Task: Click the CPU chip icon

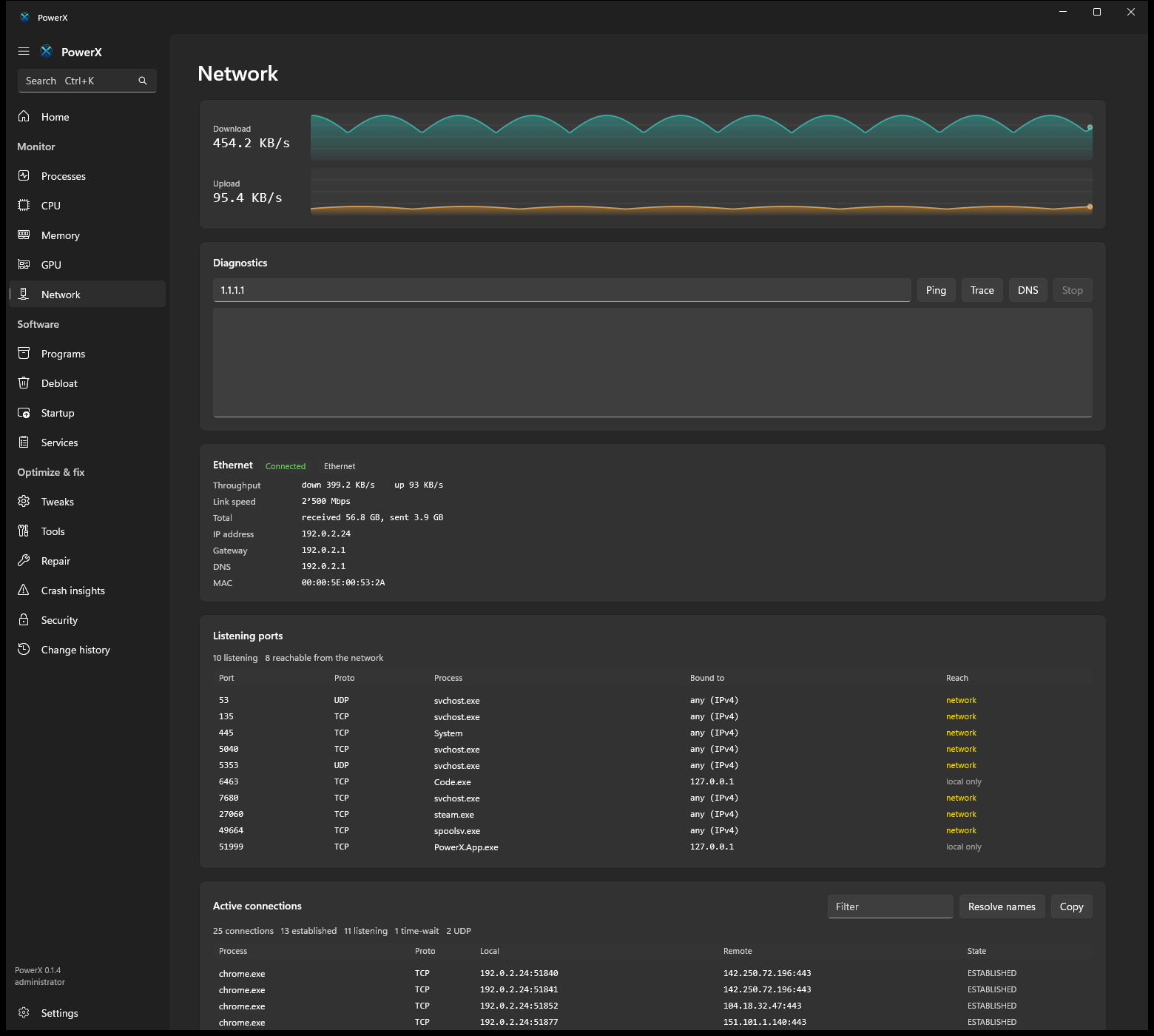Action: (24, 205)
